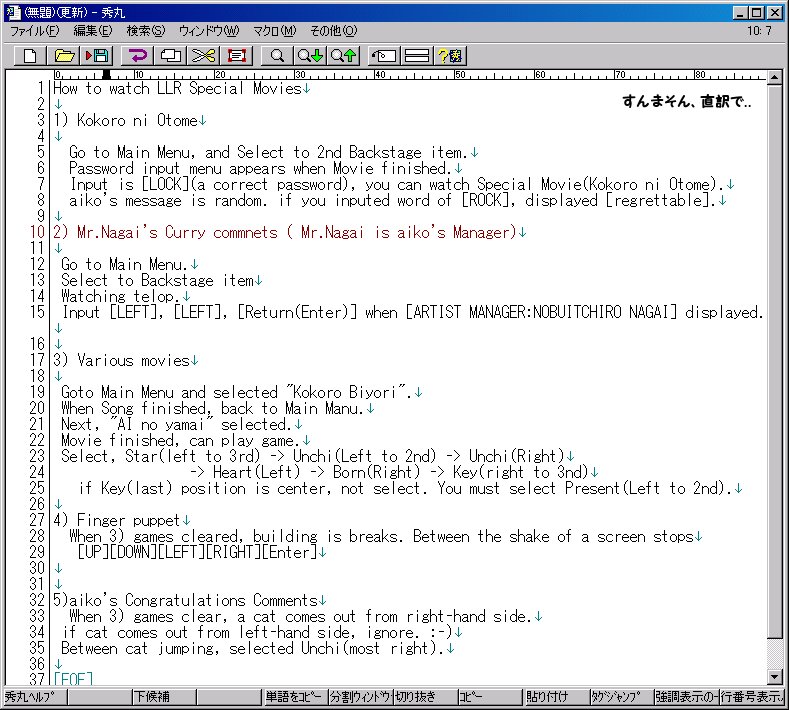This screenshot has height=710, width=789.
Task: Click the タグジャンプ function key button
Action: 620,697
